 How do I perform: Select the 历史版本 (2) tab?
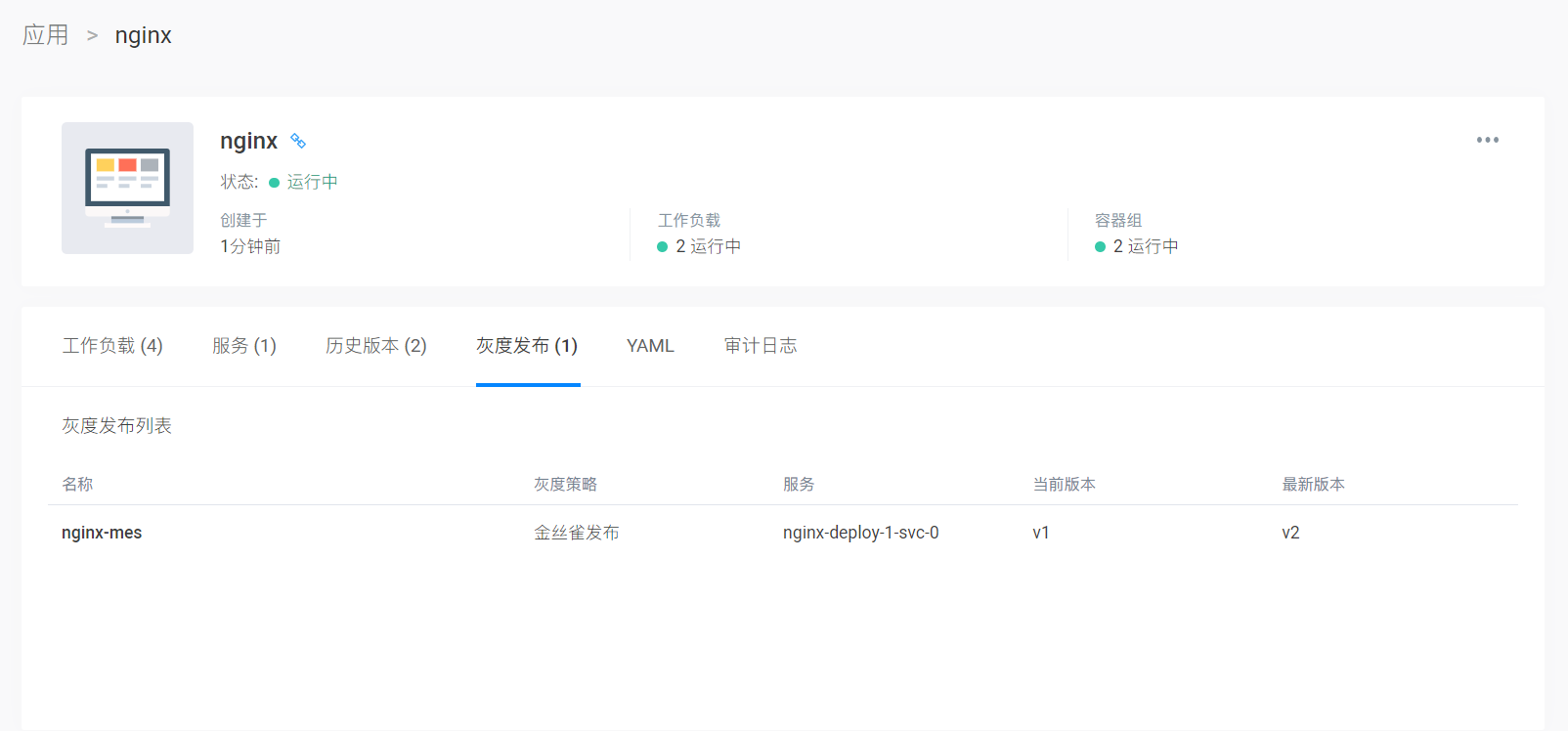click(376, 346)
